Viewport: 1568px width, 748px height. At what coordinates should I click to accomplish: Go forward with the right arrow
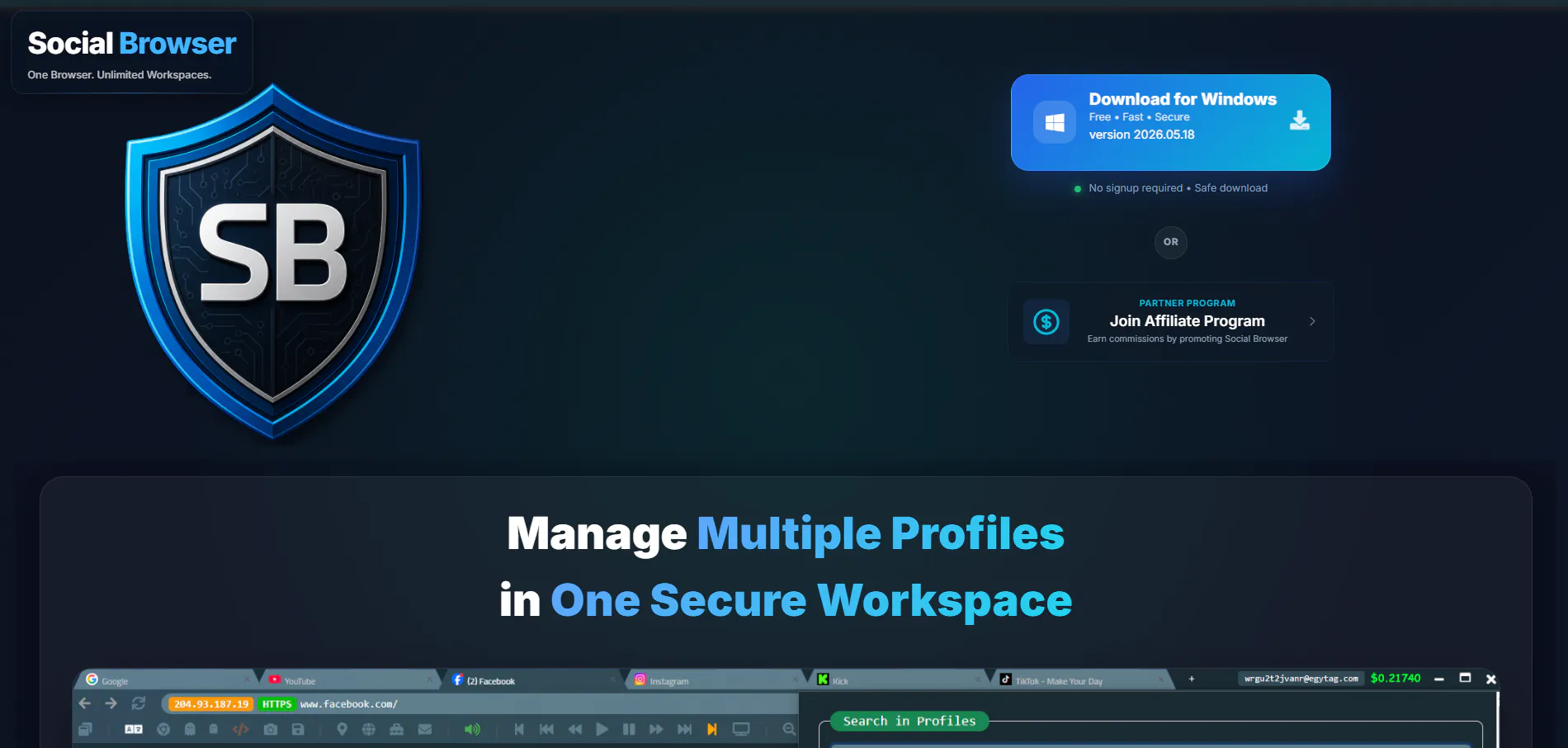point(111,703)
